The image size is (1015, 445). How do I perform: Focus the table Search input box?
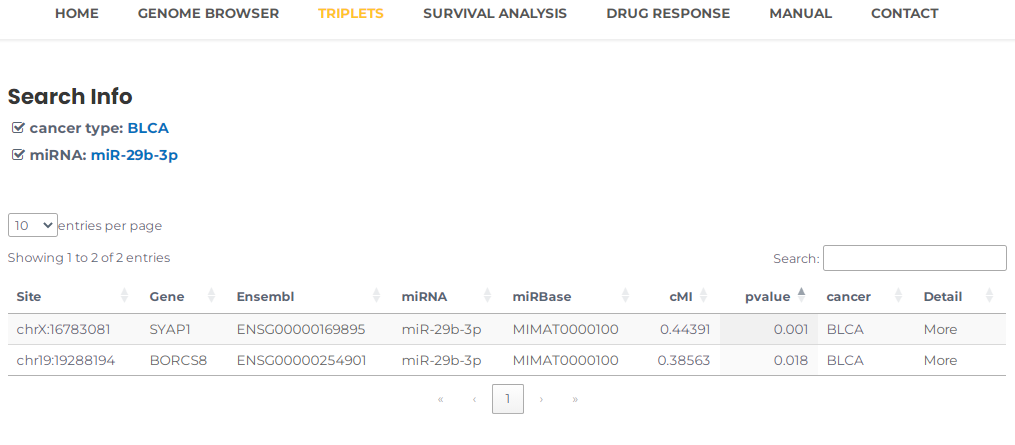pos(915,258)
